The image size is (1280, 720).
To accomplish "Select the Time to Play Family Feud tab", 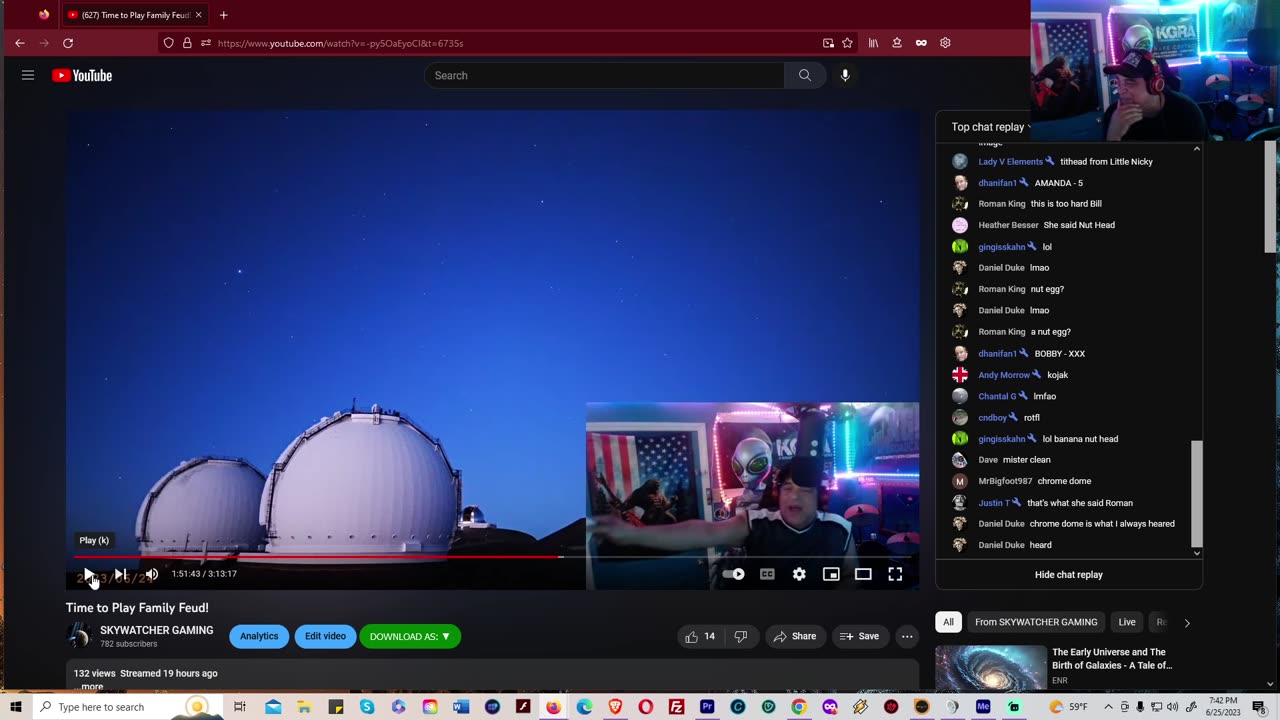I will pos(136,15).
